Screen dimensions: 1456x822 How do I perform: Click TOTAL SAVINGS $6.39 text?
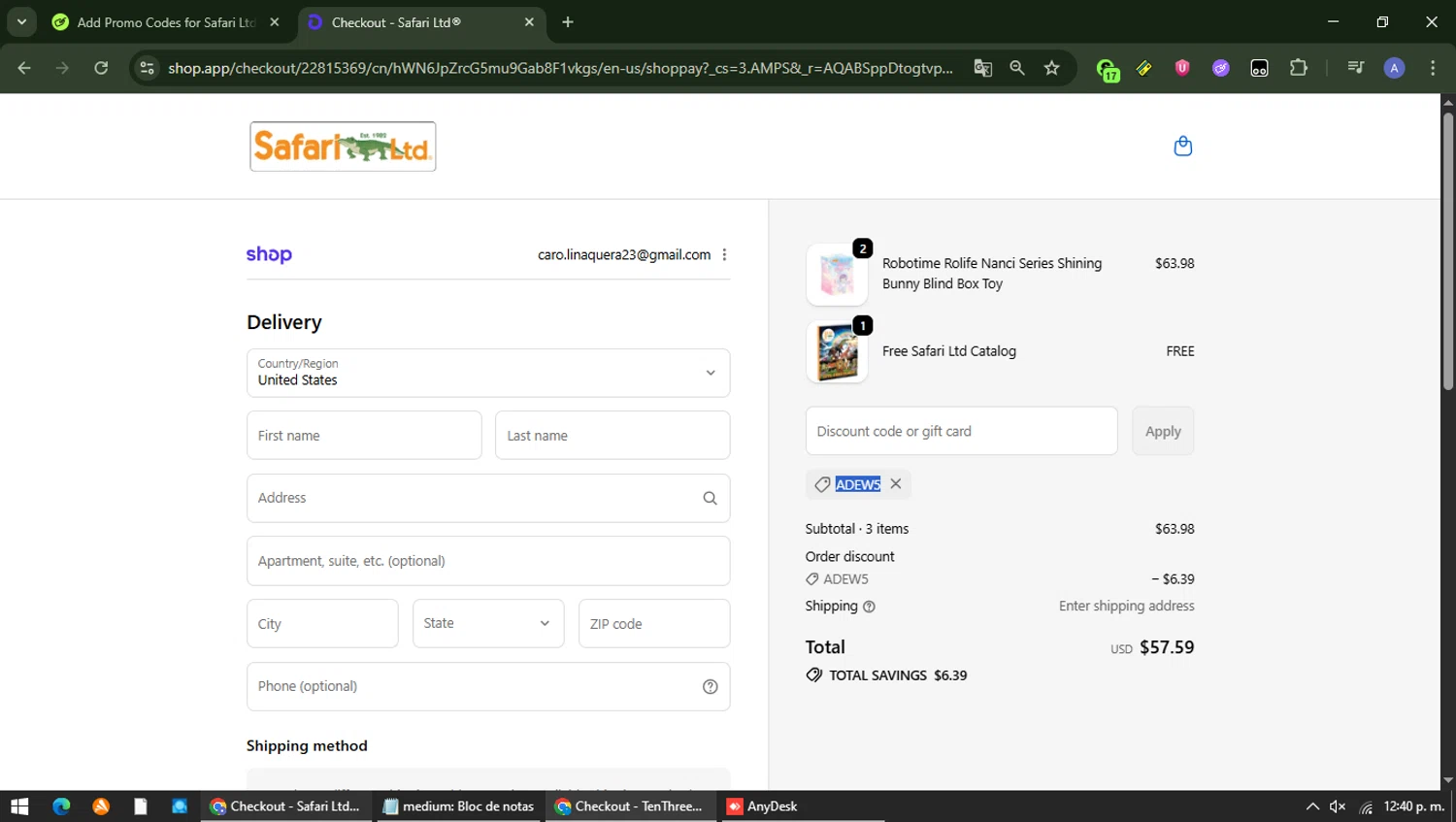(898, 675)
